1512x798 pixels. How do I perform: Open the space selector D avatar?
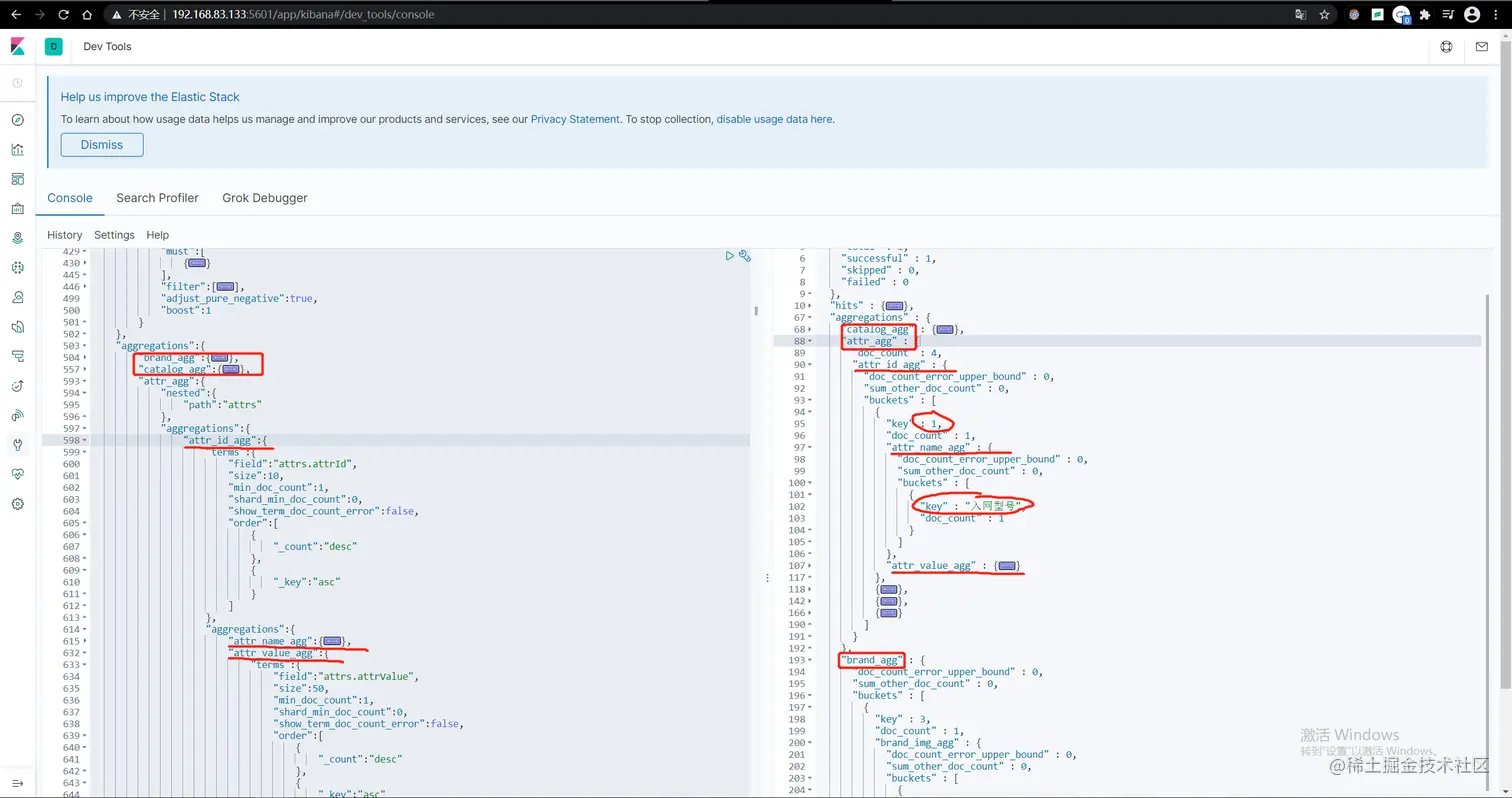pyautogui.click(x=53, y=47)
